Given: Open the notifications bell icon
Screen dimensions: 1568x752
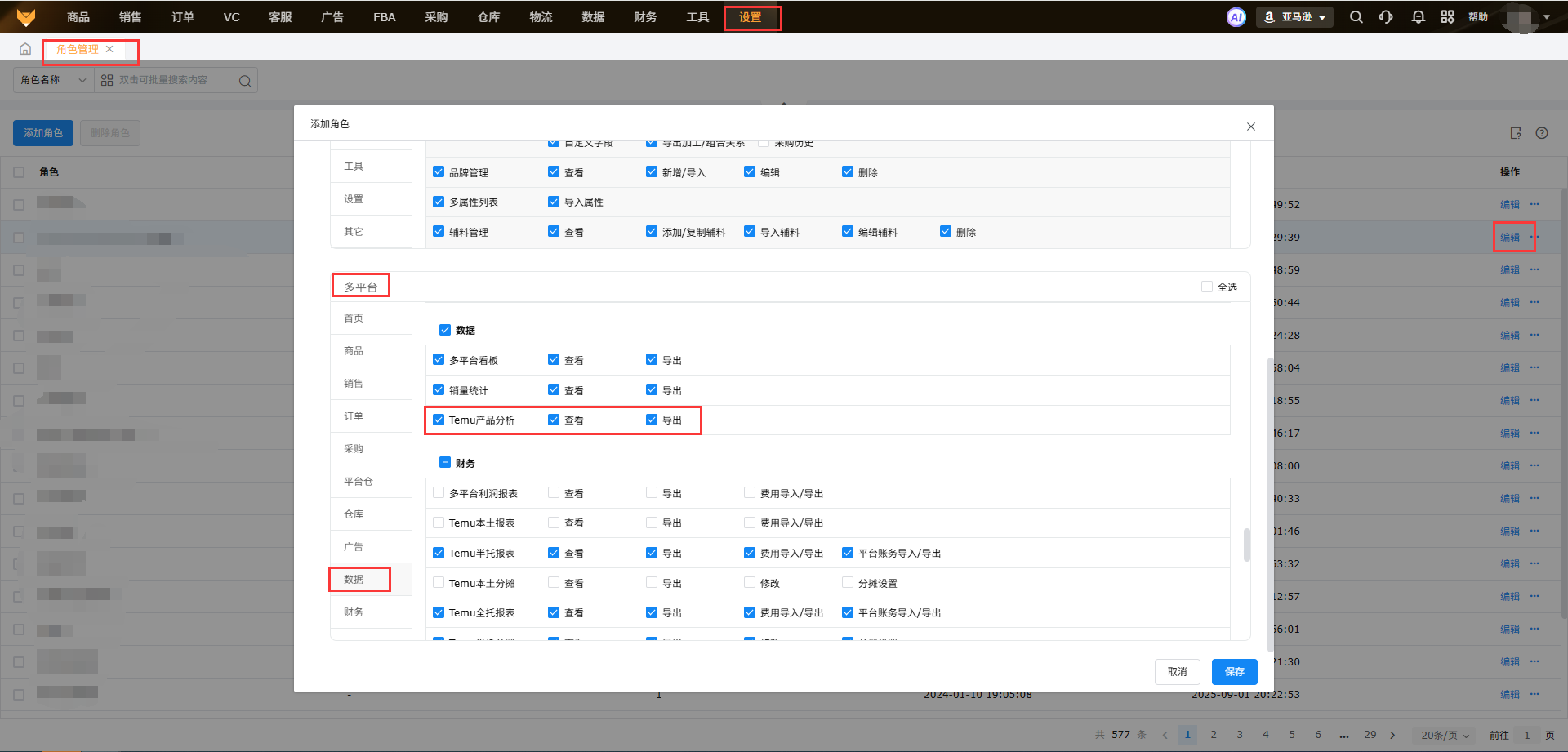Looking at the screenshot, I should pyautogui.click(x=1419, y=17).
